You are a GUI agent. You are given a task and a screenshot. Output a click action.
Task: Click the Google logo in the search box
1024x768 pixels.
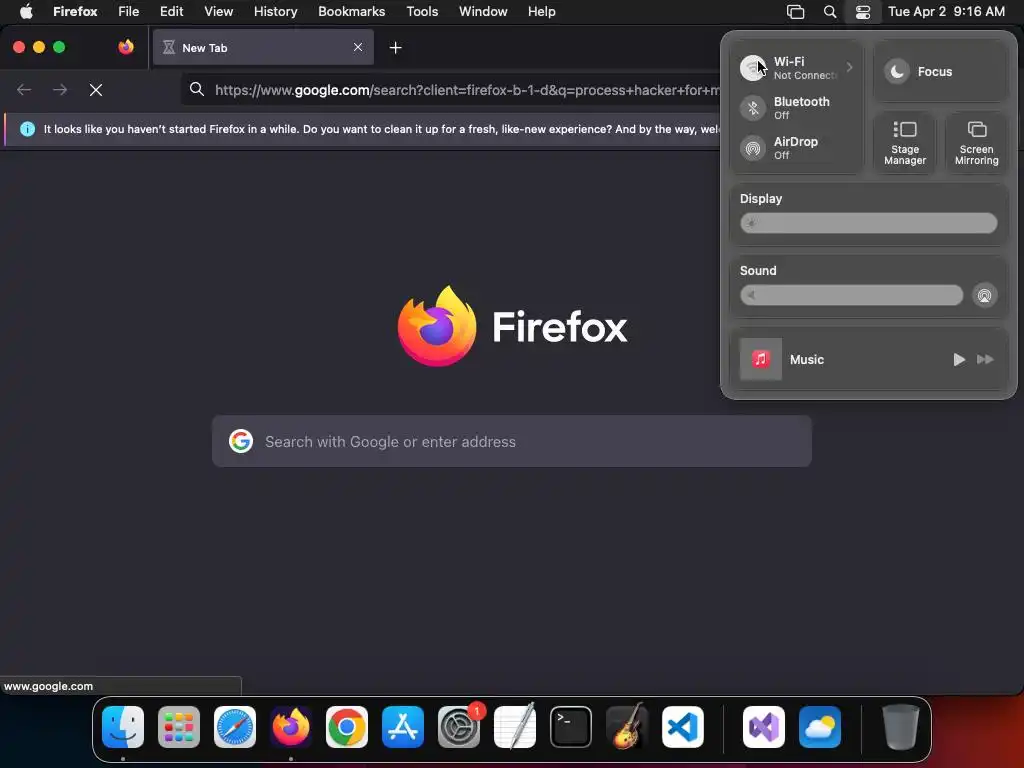241,441
